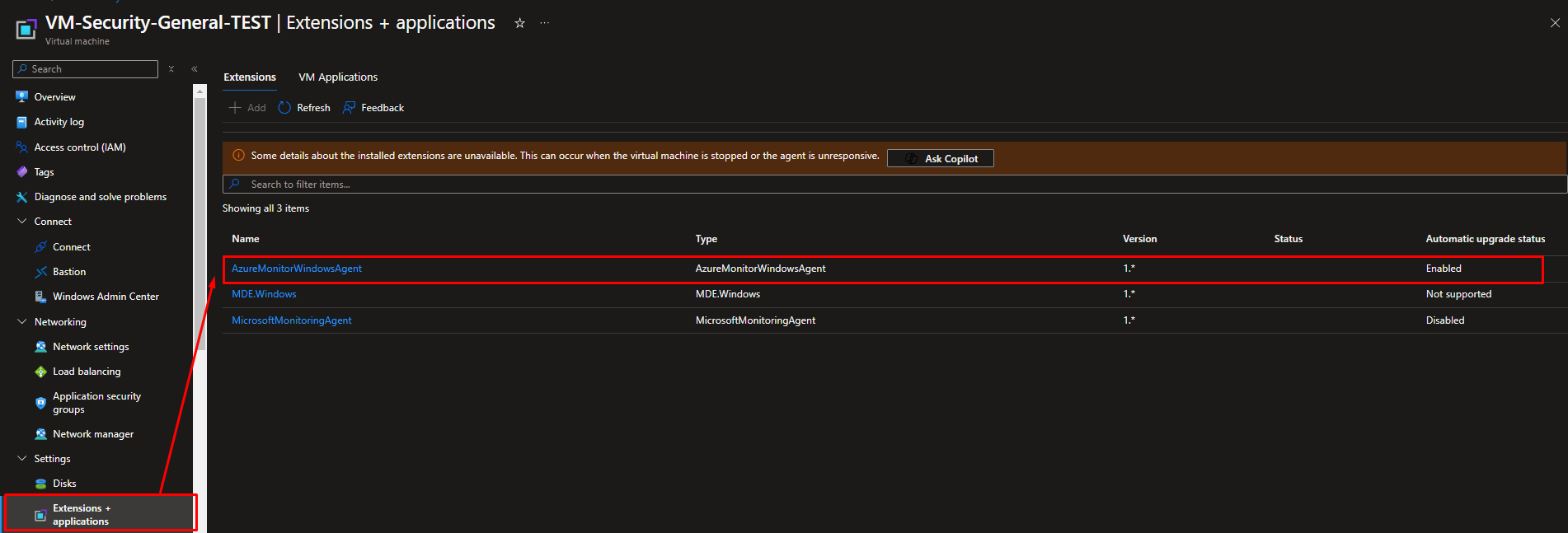
Task: Click the Search to filter items field
Action: [x=894, y=185]
